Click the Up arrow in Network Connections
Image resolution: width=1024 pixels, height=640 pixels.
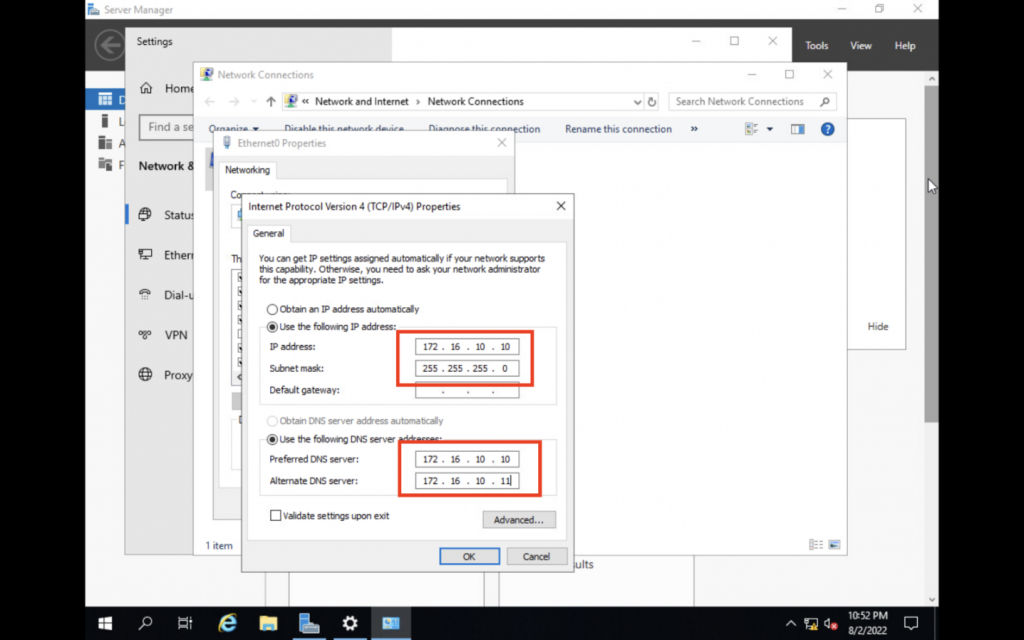coord(271,101)
